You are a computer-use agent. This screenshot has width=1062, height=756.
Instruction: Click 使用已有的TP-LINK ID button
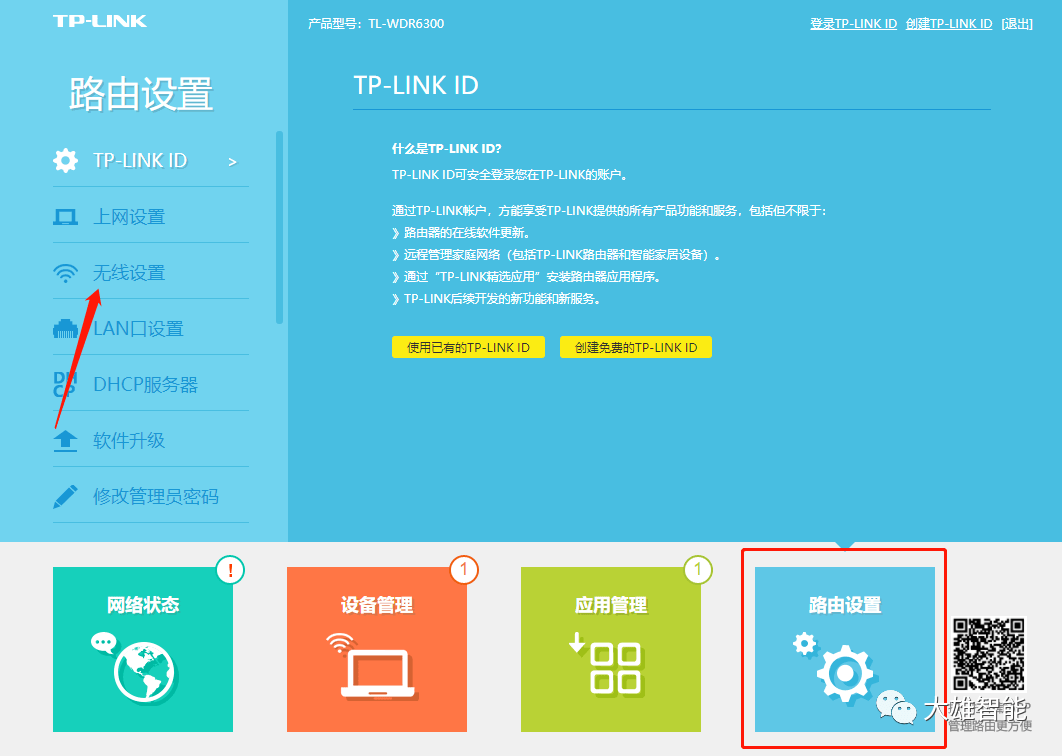pyautogui.click(x=468, y=348)
